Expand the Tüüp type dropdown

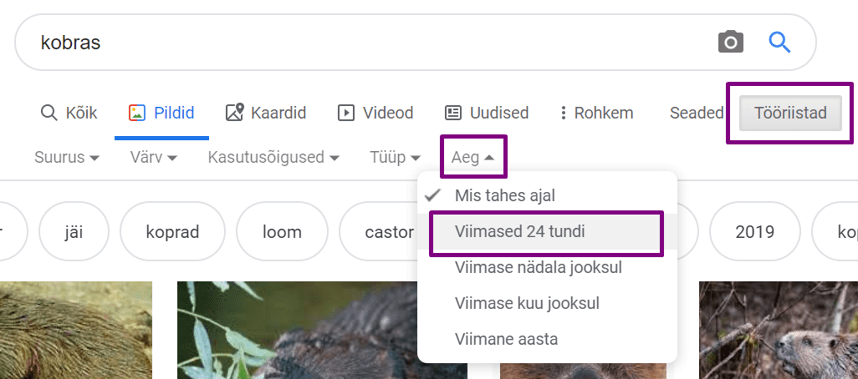[395, 158]
